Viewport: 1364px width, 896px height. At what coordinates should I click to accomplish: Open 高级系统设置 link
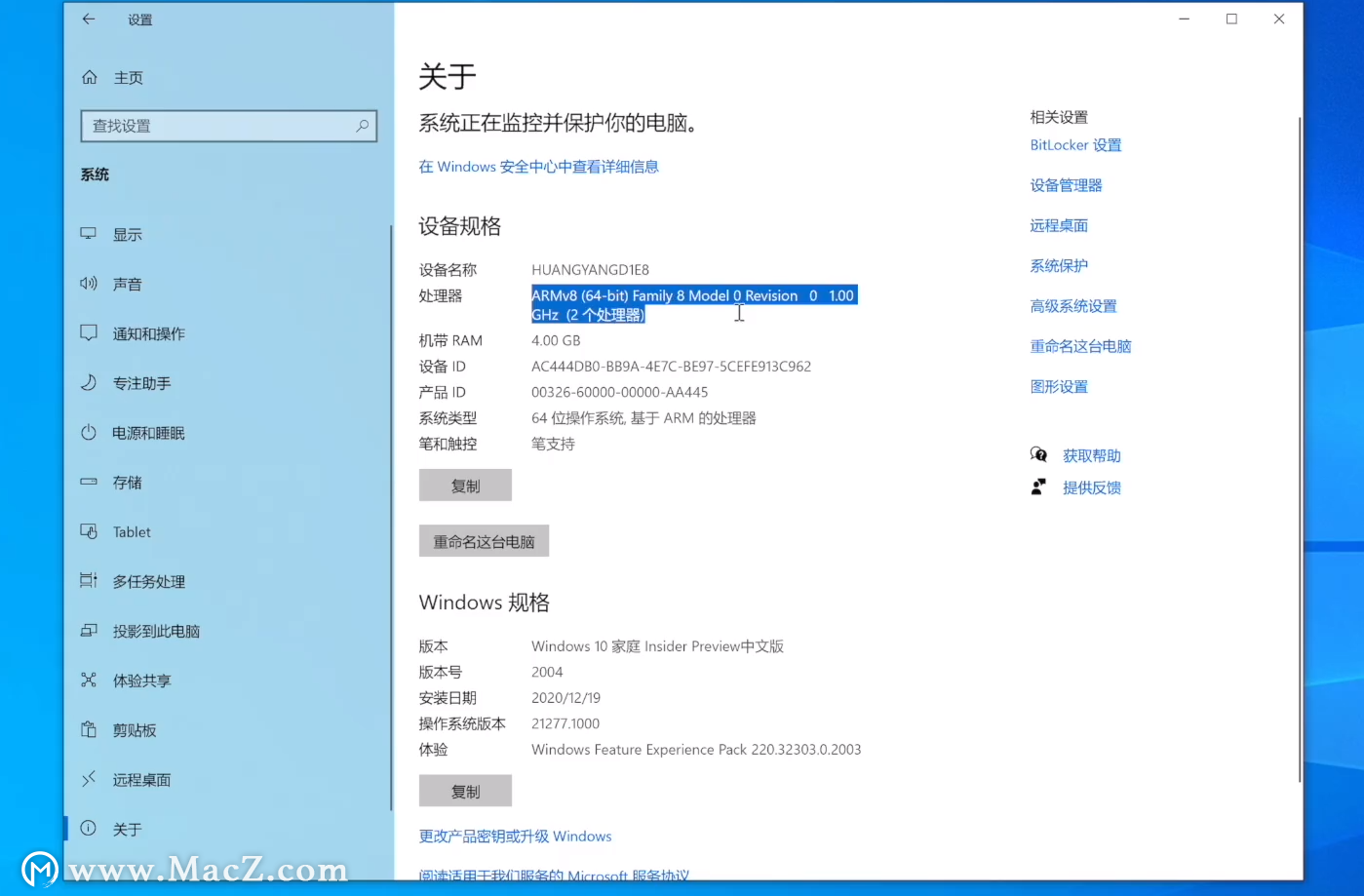(x=1073, y=306)
